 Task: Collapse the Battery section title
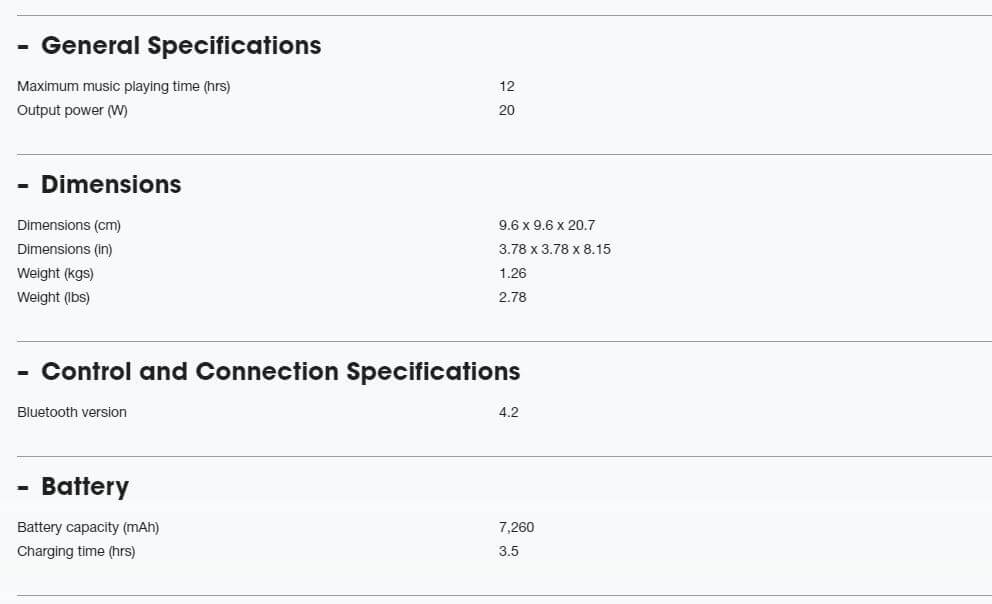85,487
